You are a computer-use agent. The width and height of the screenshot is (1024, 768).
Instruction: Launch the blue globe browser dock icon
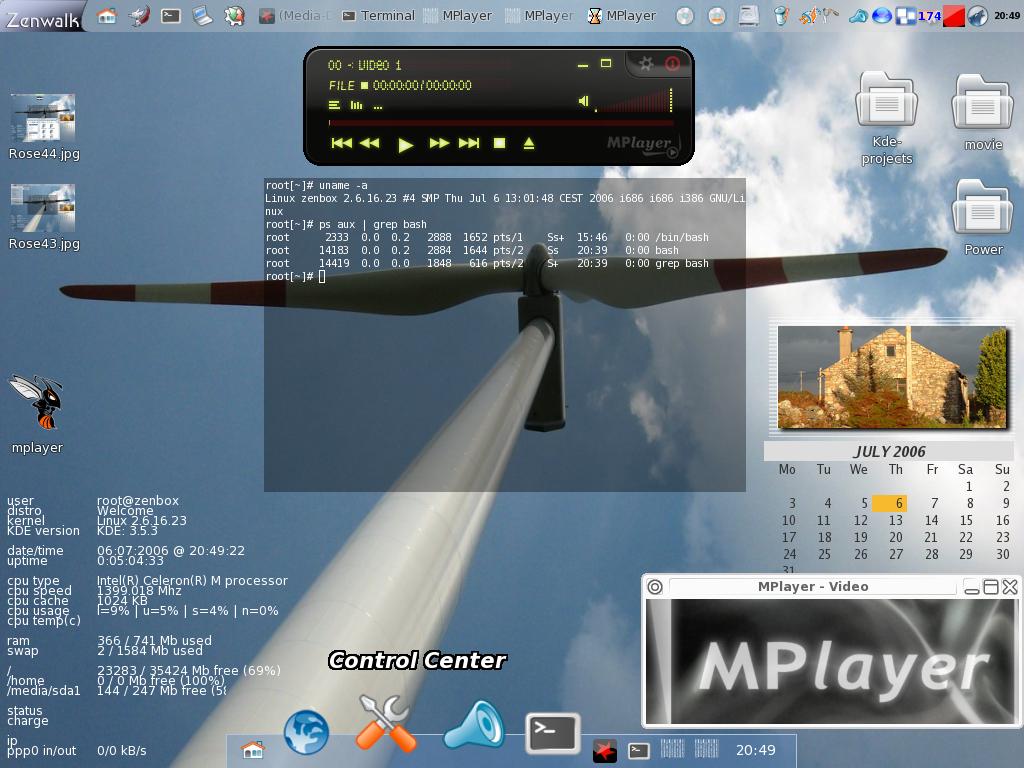(x=306, y=732)
